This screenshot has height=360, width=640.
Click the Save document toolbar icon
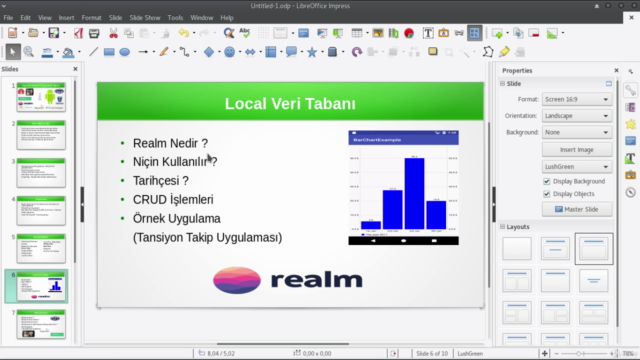[x=53, y=33]
